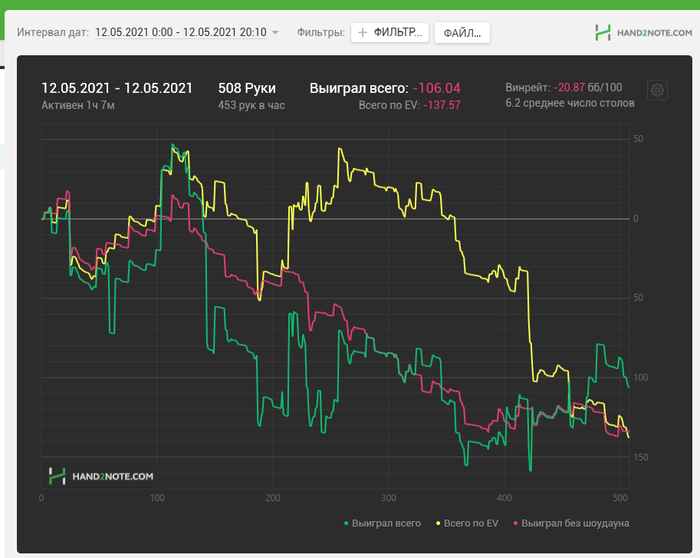The image size is (700, 558).
Task: Click the winrate value -20.87
Action: (x=569, y=87)
